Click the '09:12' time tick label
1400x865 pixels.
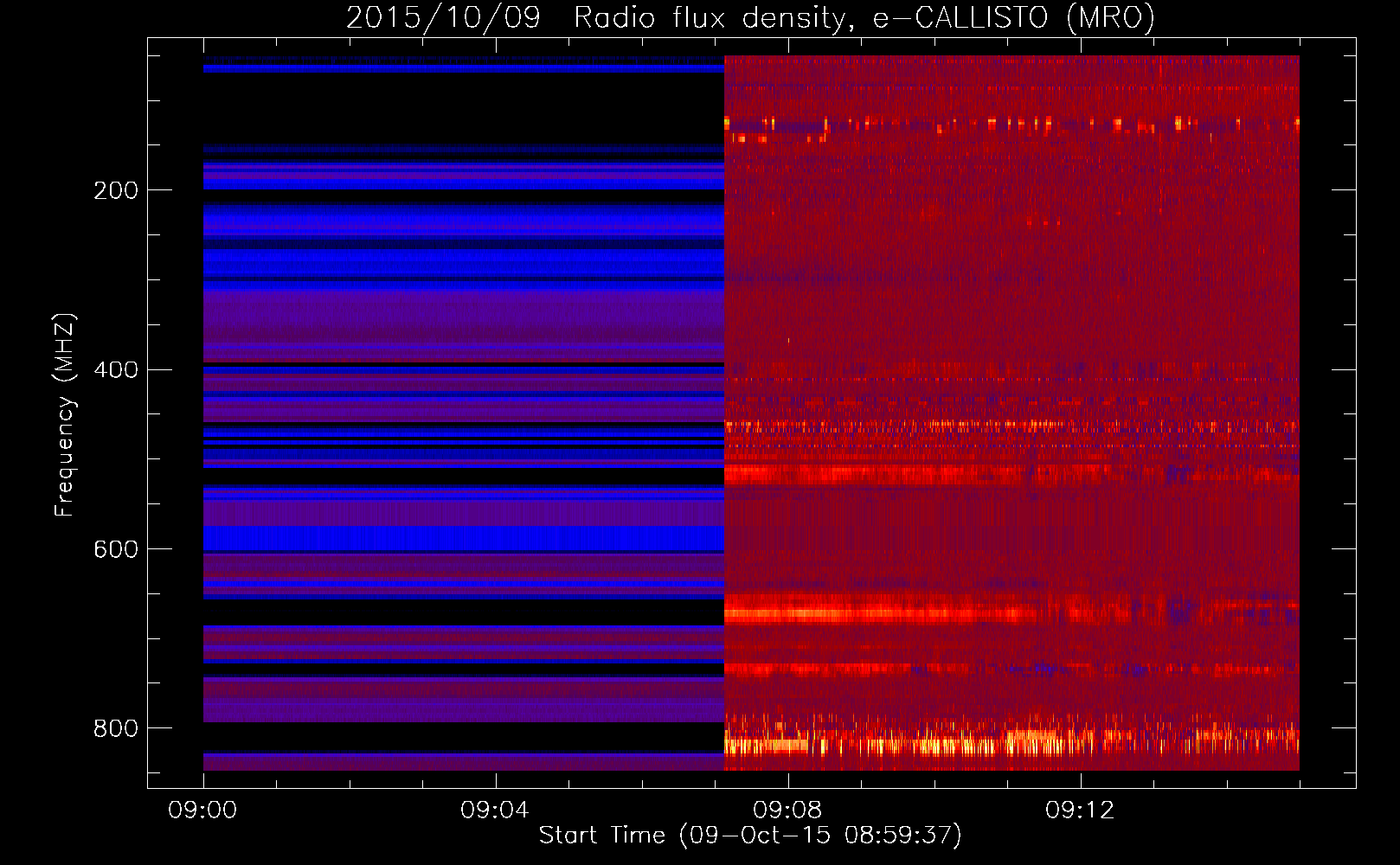pos(1080,811)
